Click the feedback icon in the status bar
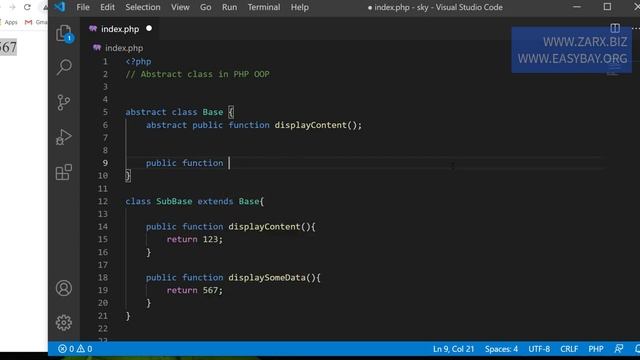The height and width of the screenshot is (360, 640). point(619,349)
